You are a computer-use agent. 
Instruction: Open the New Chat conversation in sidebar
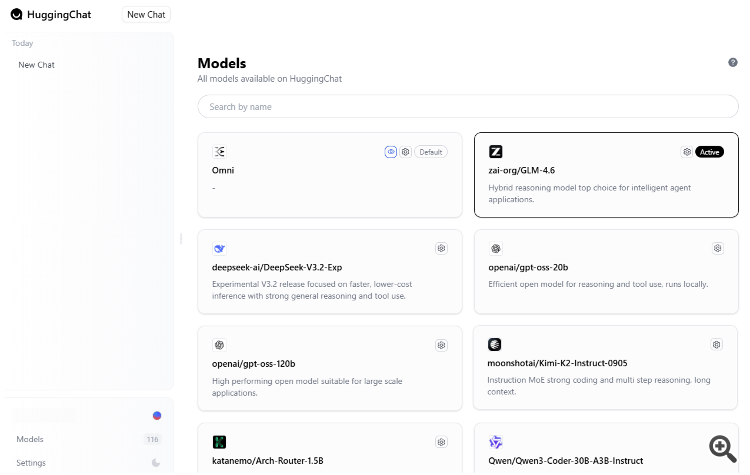(37, 65)
